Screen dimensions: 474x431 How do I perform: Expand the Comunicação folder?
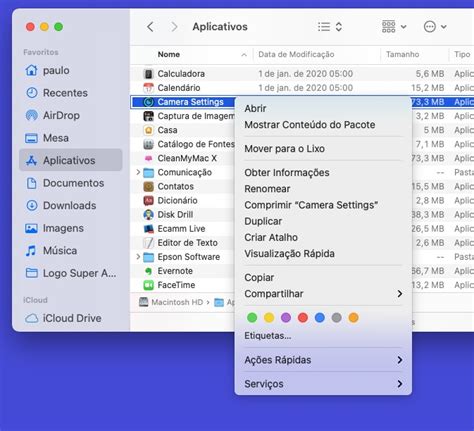tap(138, 172)
